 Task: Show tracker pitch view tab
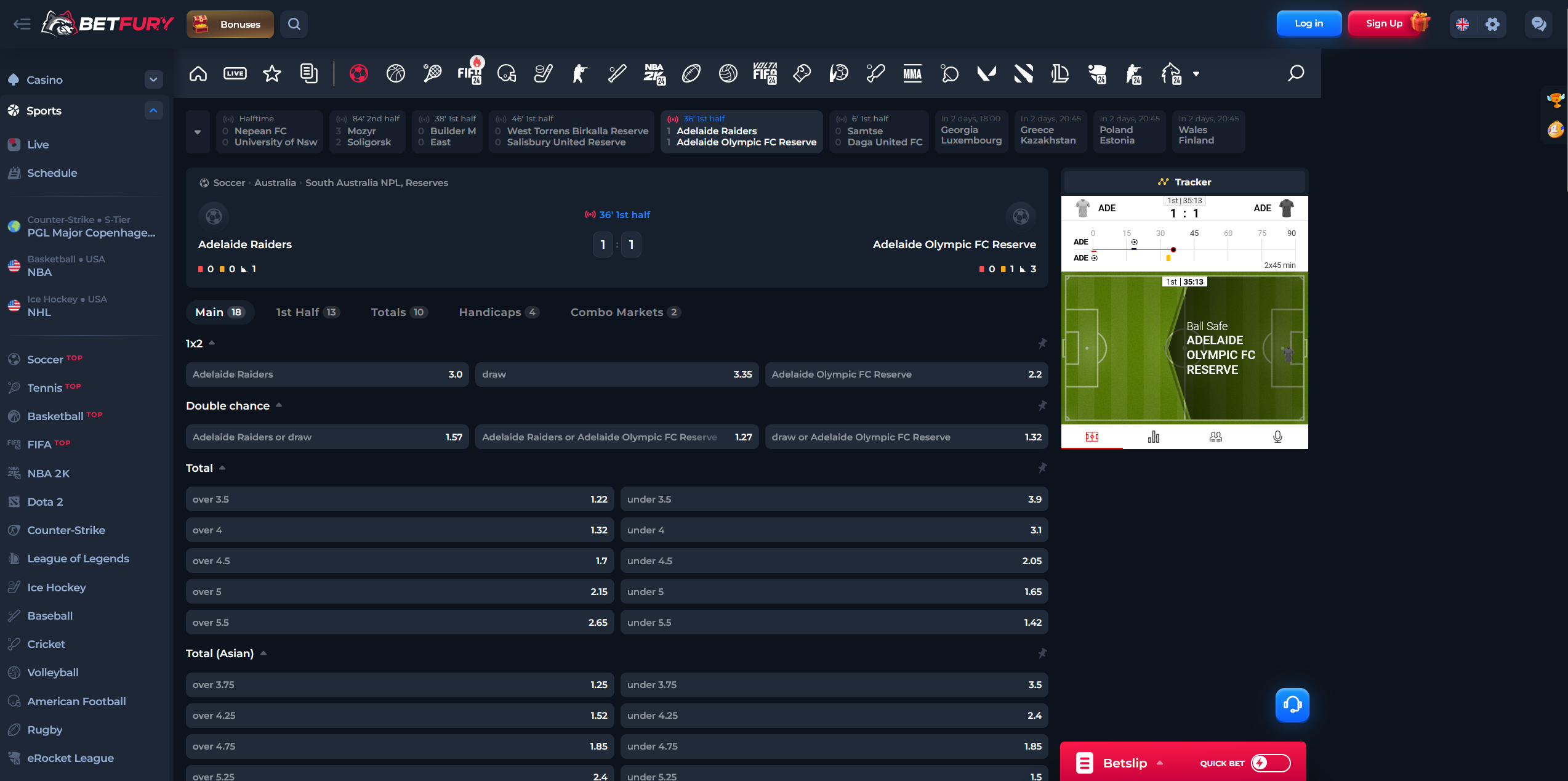(1092, 437)
